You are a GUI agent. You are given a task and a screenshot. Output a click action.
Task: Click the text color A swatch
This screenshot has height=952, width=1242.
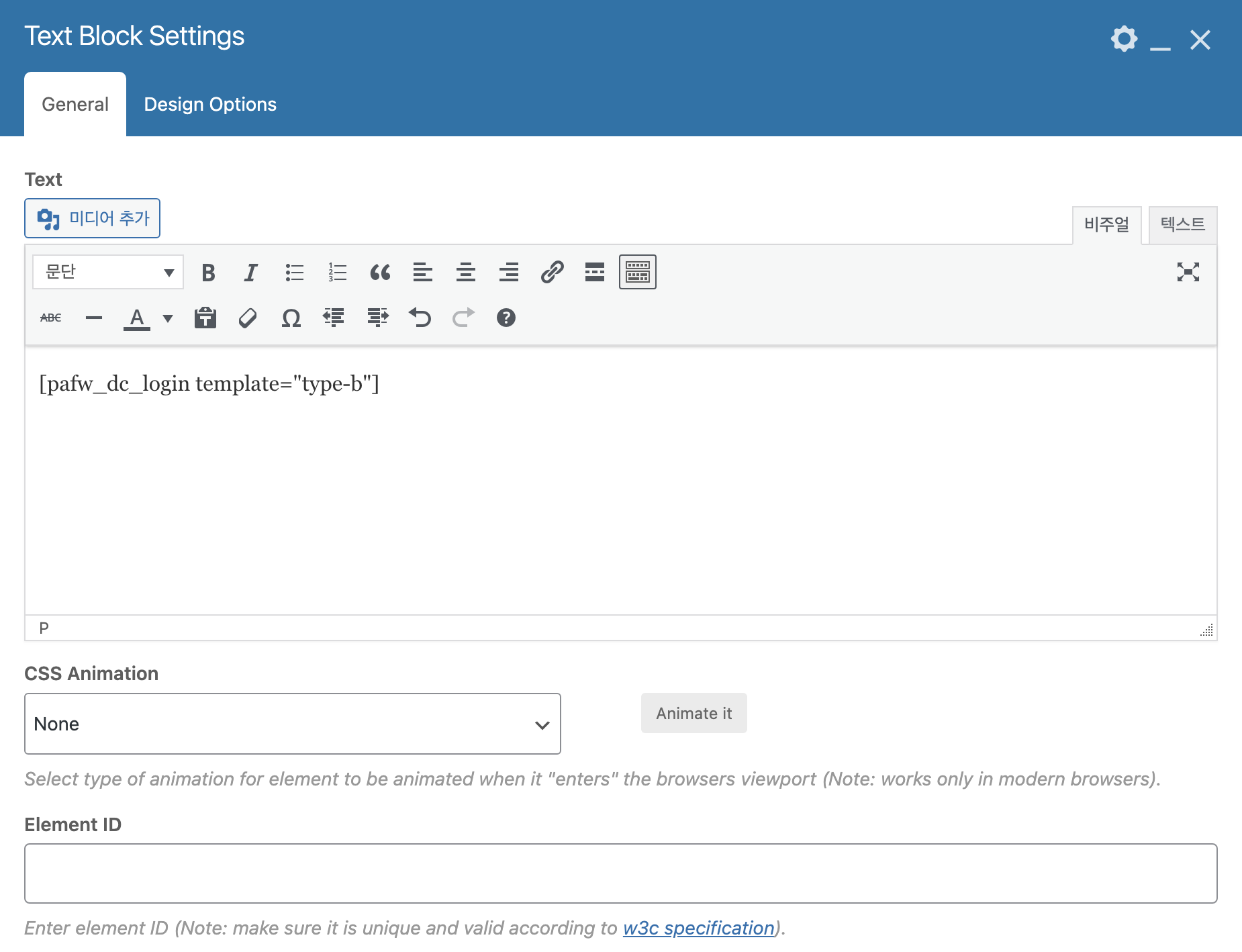(137, 318)
